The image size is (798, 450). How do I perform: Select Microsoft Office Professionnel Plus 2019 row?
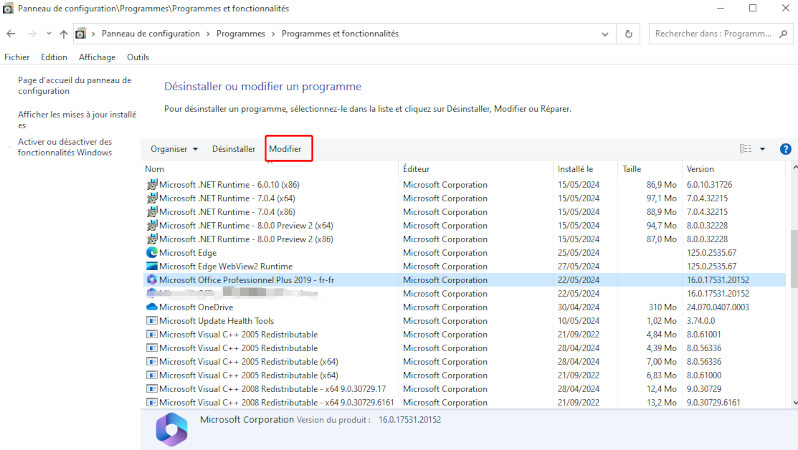pos(258,280)
